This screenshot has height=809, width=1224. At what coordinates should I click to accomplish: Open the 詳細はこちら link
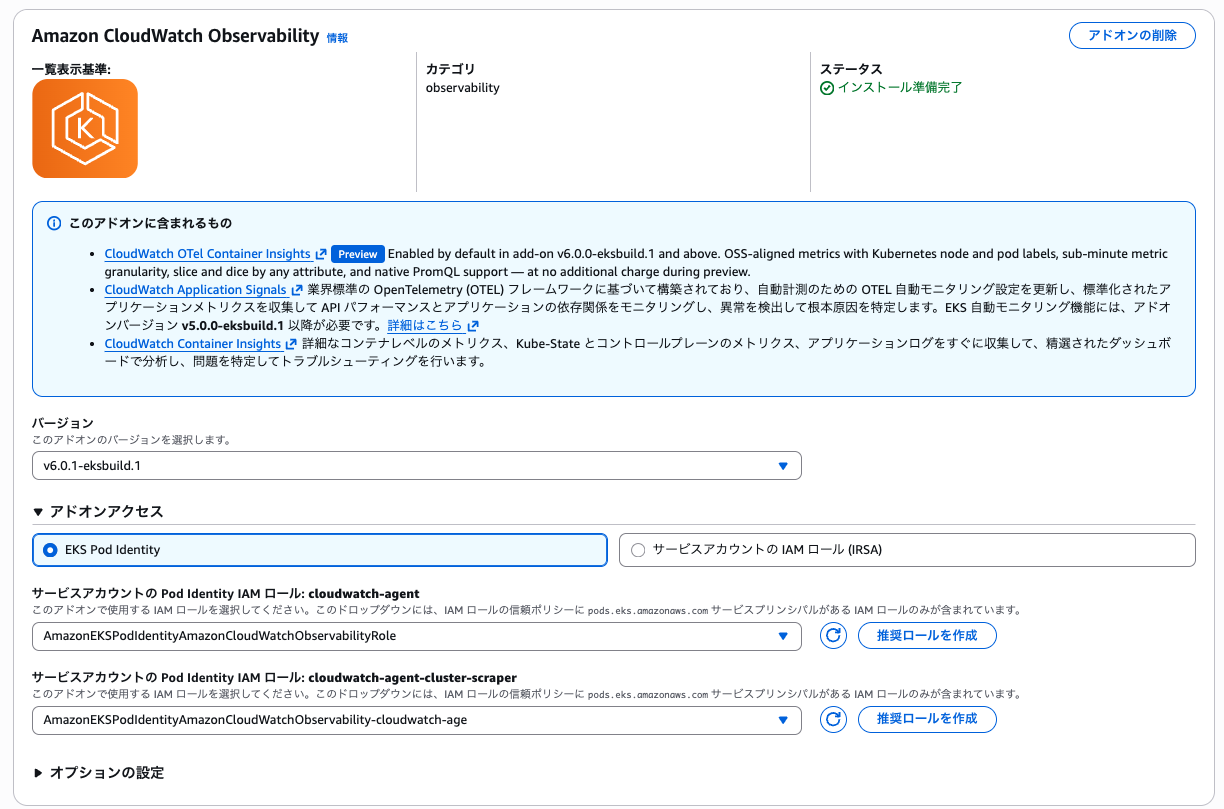(x=425, y=326)
